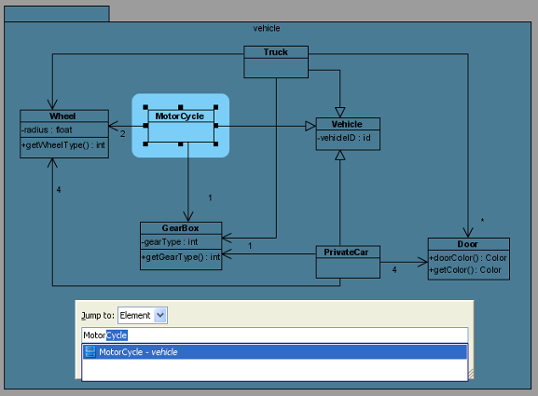
Task: Select getGearType() operation in GearBox
Action: (x=181, y=257)
